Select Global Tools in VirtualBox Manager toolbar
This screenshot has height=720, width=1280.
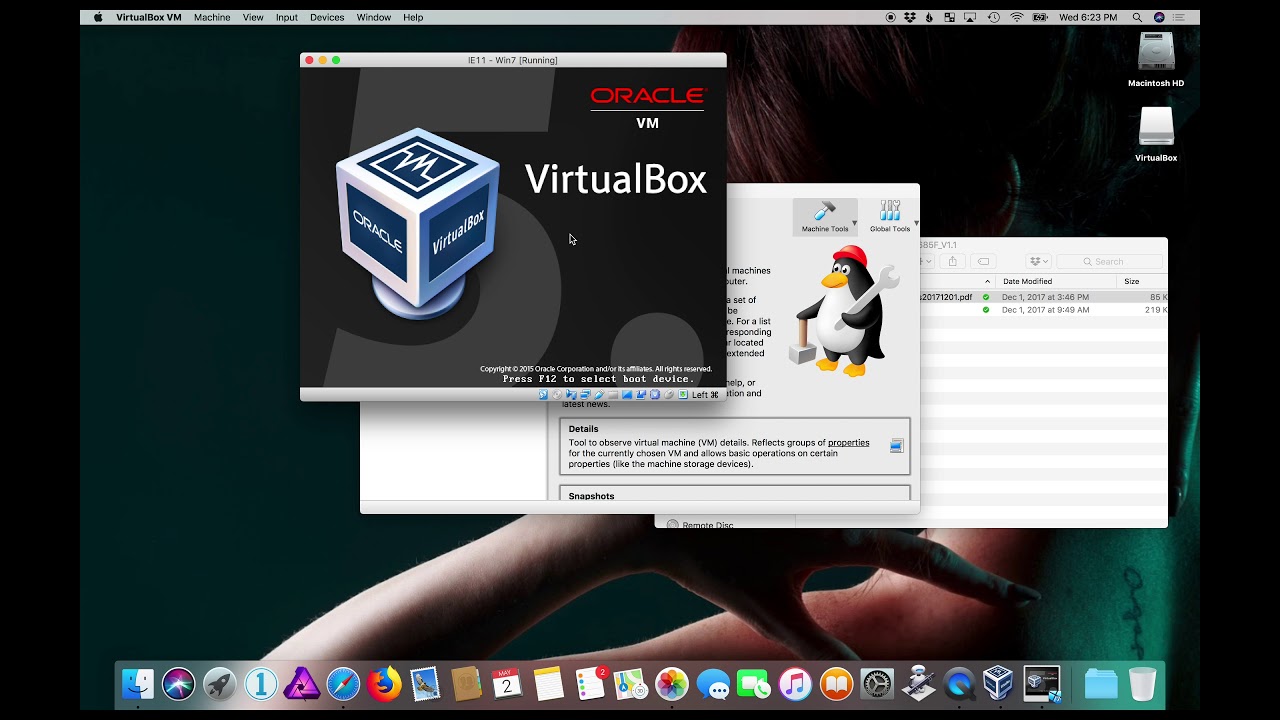tap(889, 216)
